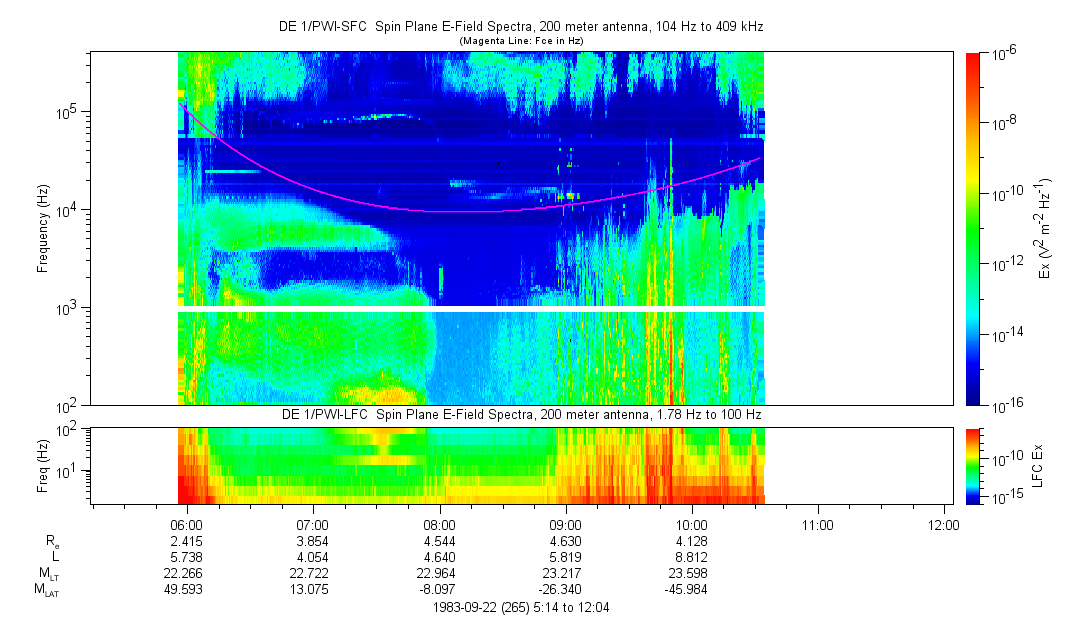The width and height of the screenshot is (1083, 620).
Task: Click the 'Freq (Hz)' lower panel axis label
Action: pos(43,465)
